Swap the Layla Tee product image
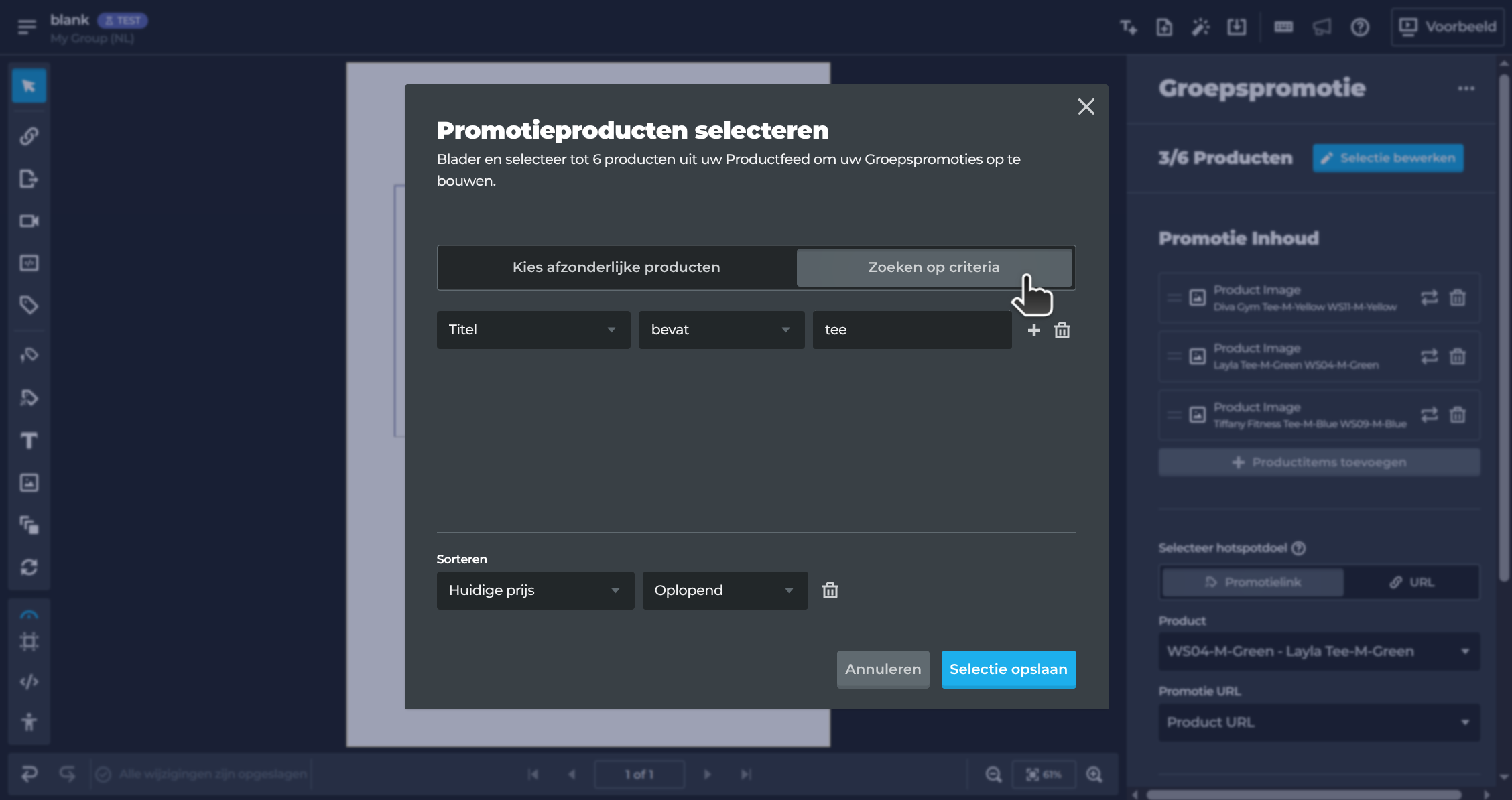Screen dimensions: 1512x800 (x=1430, y=356)
